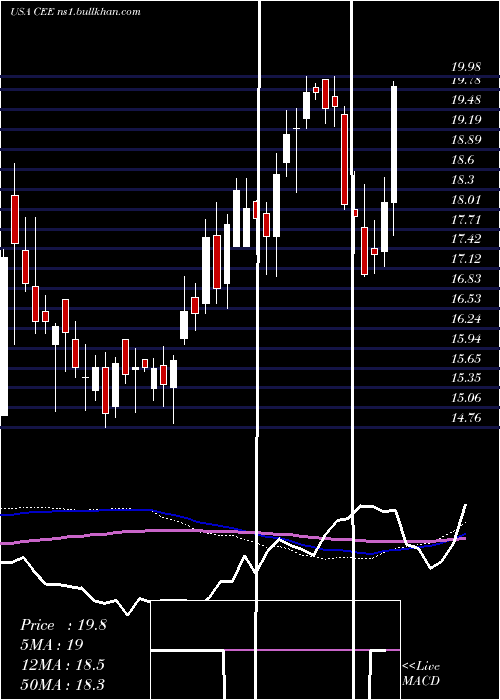Click the 12MA : 18.5 readout
The width and height of the screenshot is (500, 700).
[63, 665]
